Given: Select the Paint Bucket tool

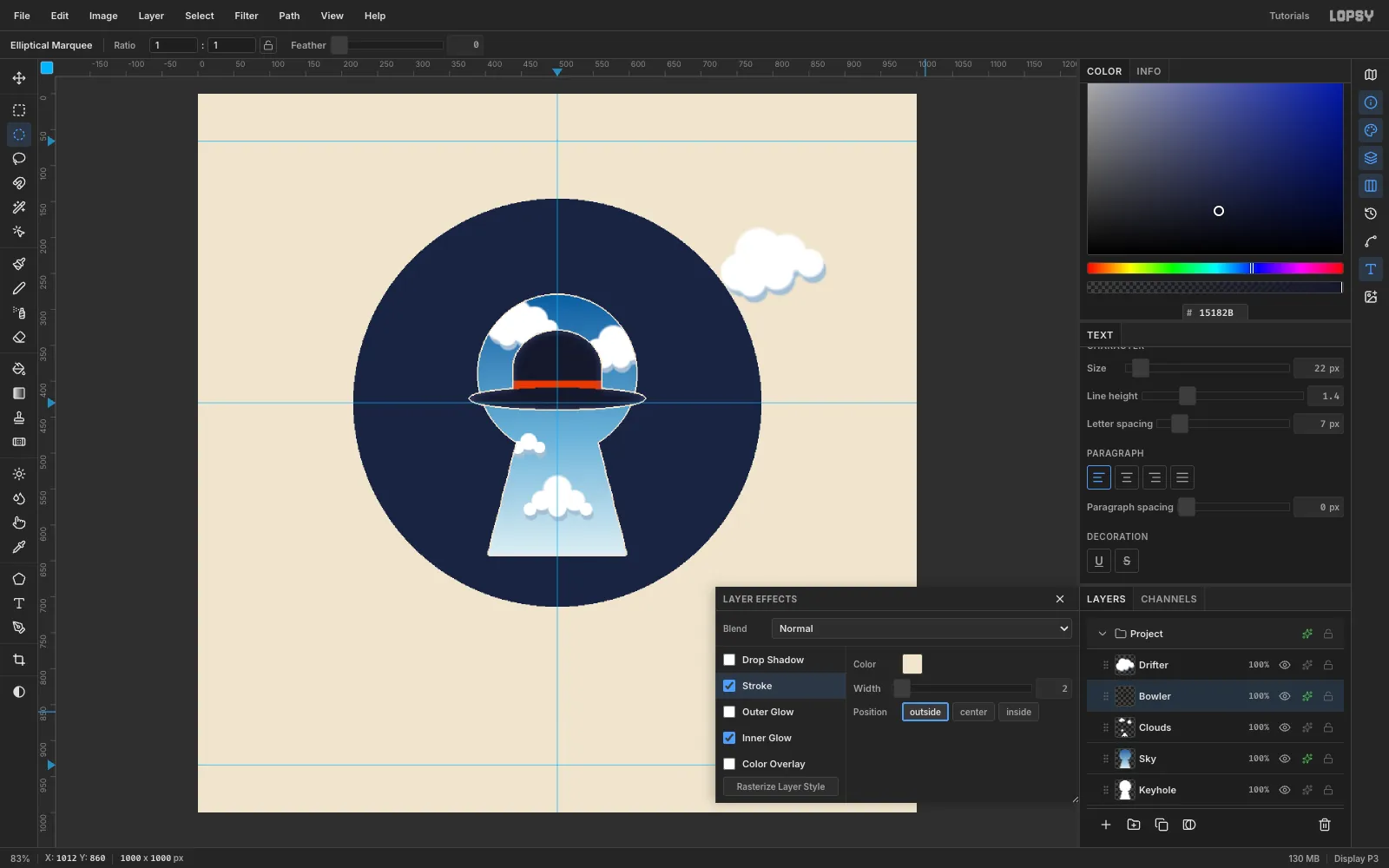Looking at the screenshot, I should click(19, 369).
